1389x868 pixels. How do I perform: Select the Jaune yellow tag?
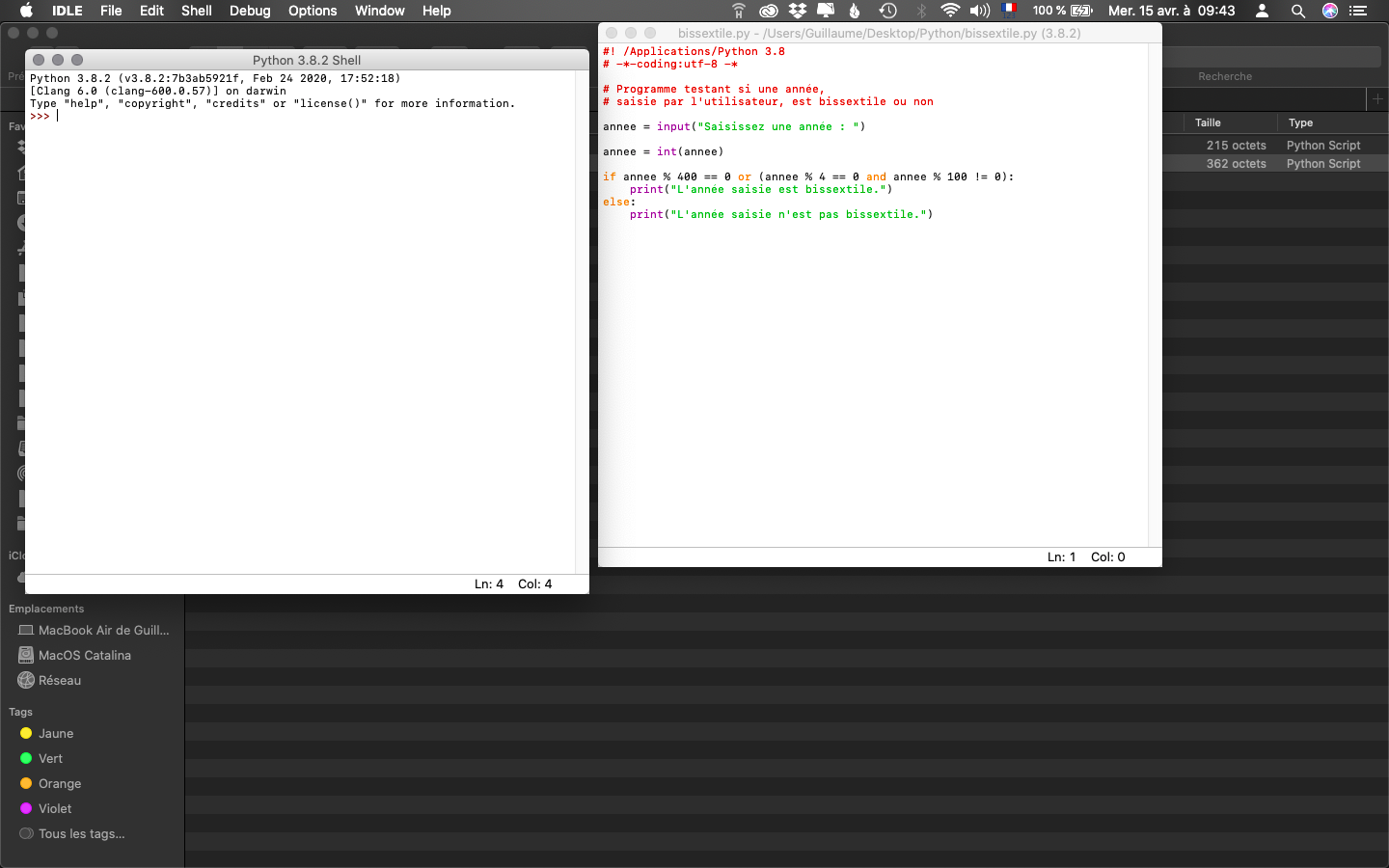pyautogui.click(x=55, y=733)
